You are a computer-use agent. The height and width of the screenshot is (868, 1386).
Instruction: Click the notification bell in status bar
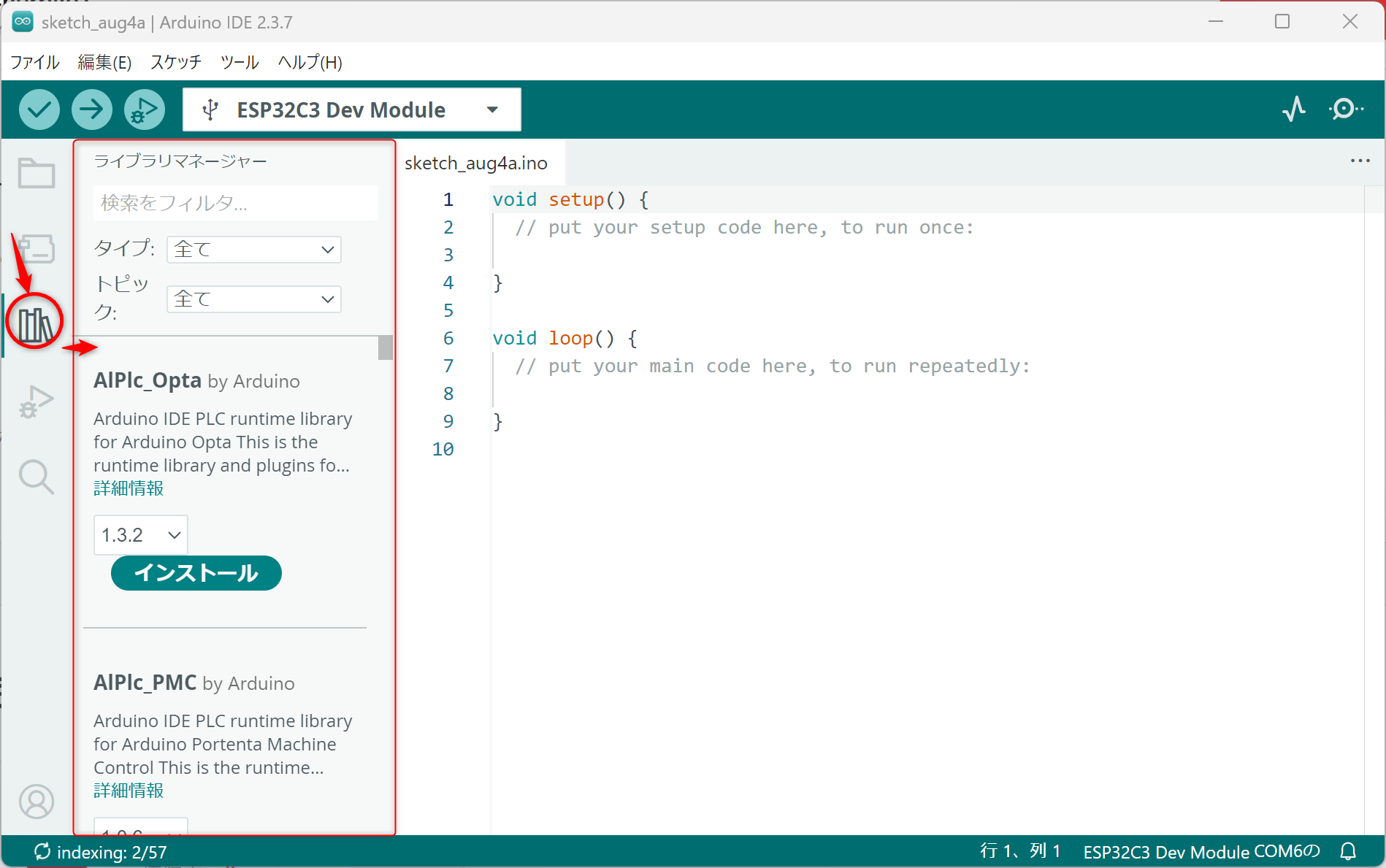(x=1348, y=851)
